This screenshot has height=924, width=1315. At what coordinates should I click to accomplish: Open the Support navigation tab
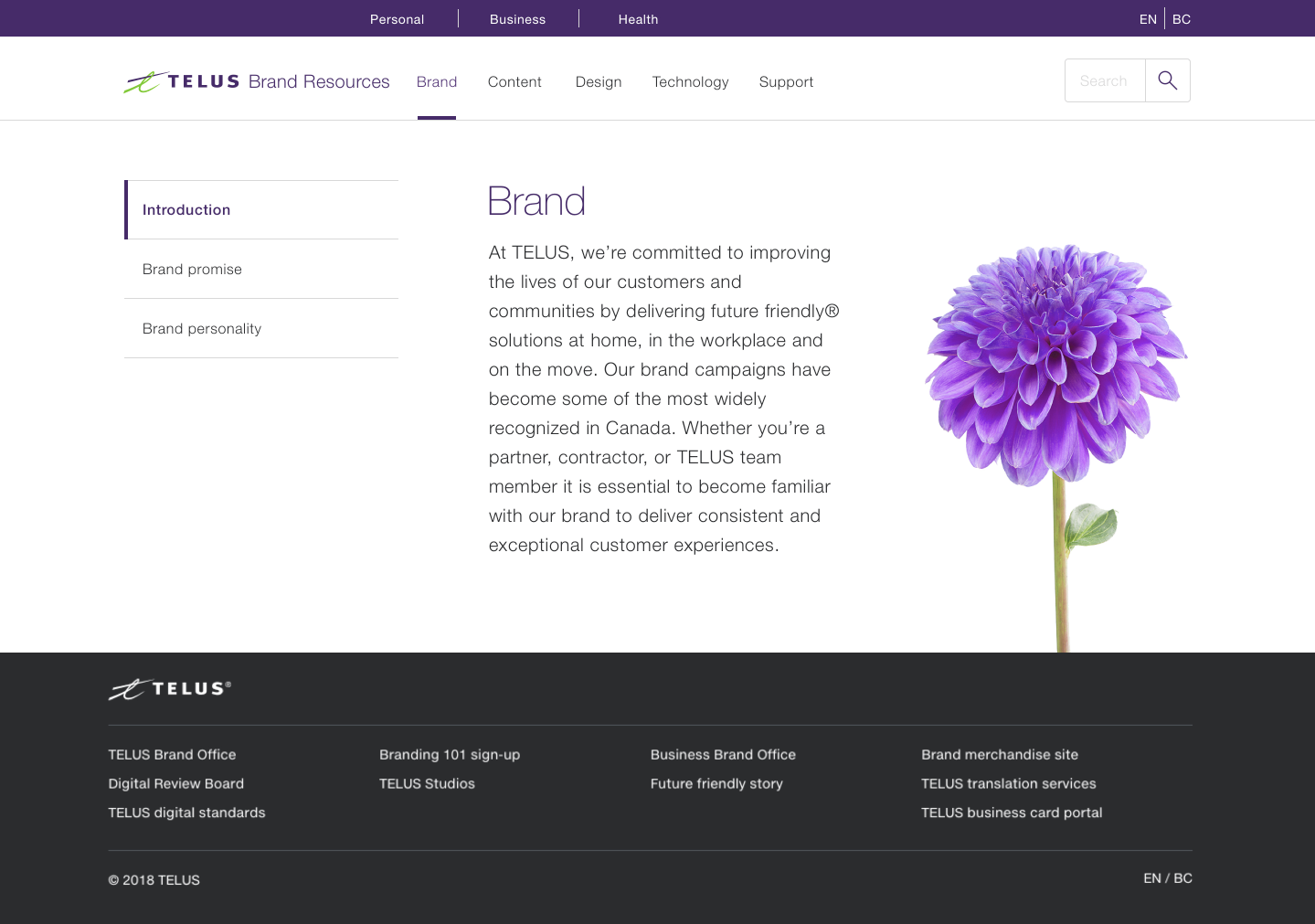(786, 82)
